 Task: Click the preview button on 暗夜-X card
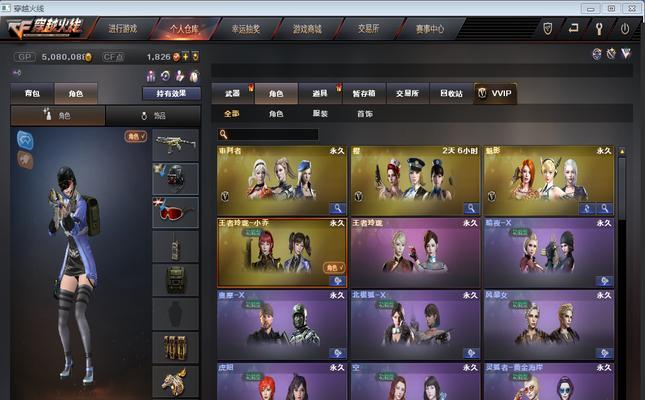click(x=605, y=281)
